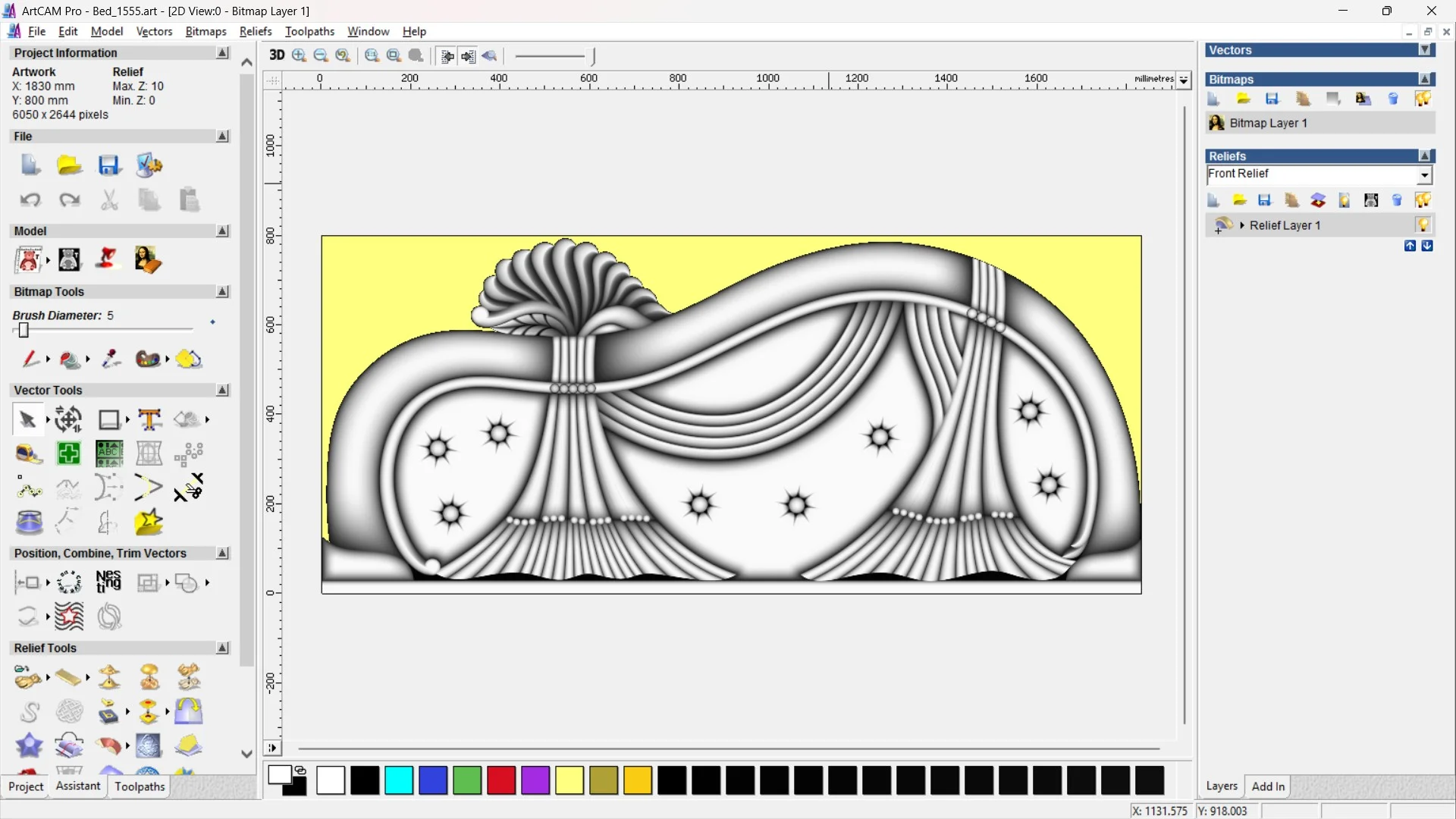
Task: Click the Create Vector Text tool
Action: [x=149, y=419]
